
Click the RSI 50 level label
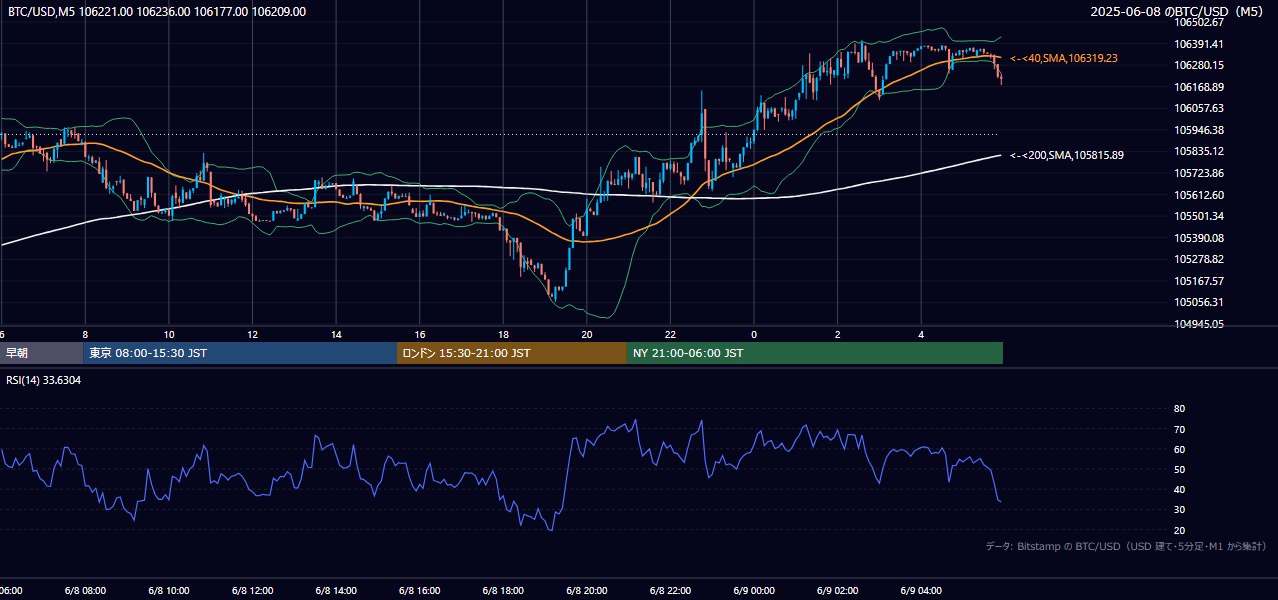[1180, 469]
